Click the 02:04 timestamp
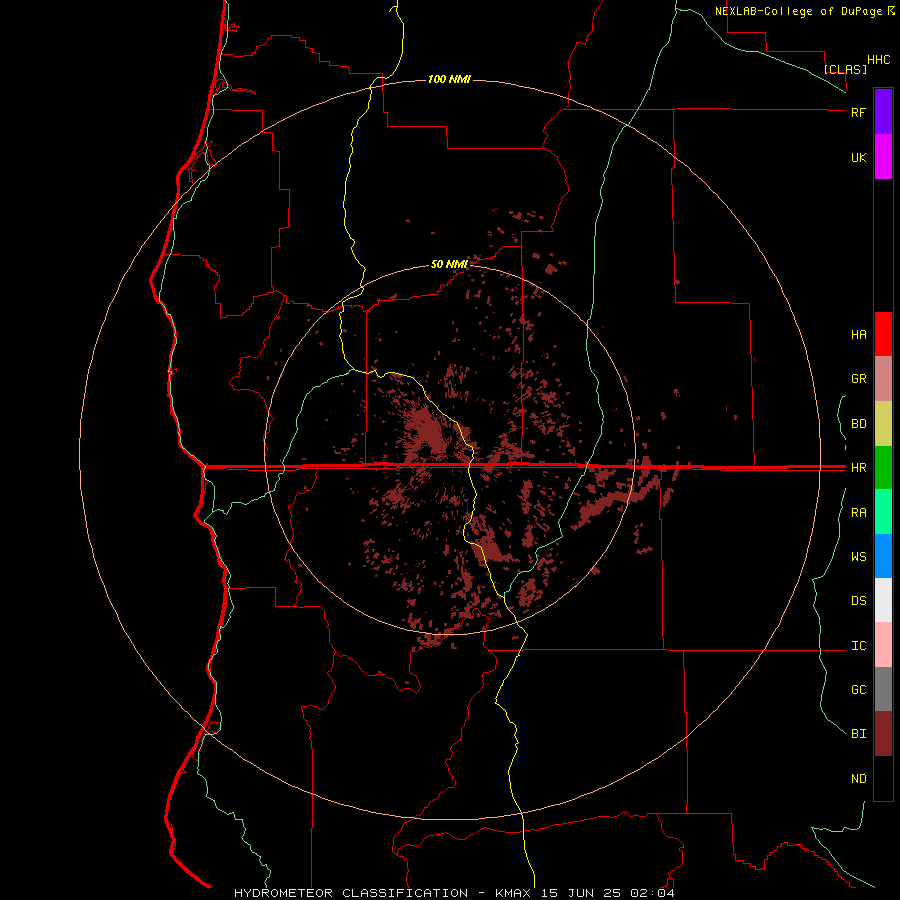Image resolution: width=900 pixels, height=900 pixels. (x=652, y=893)
